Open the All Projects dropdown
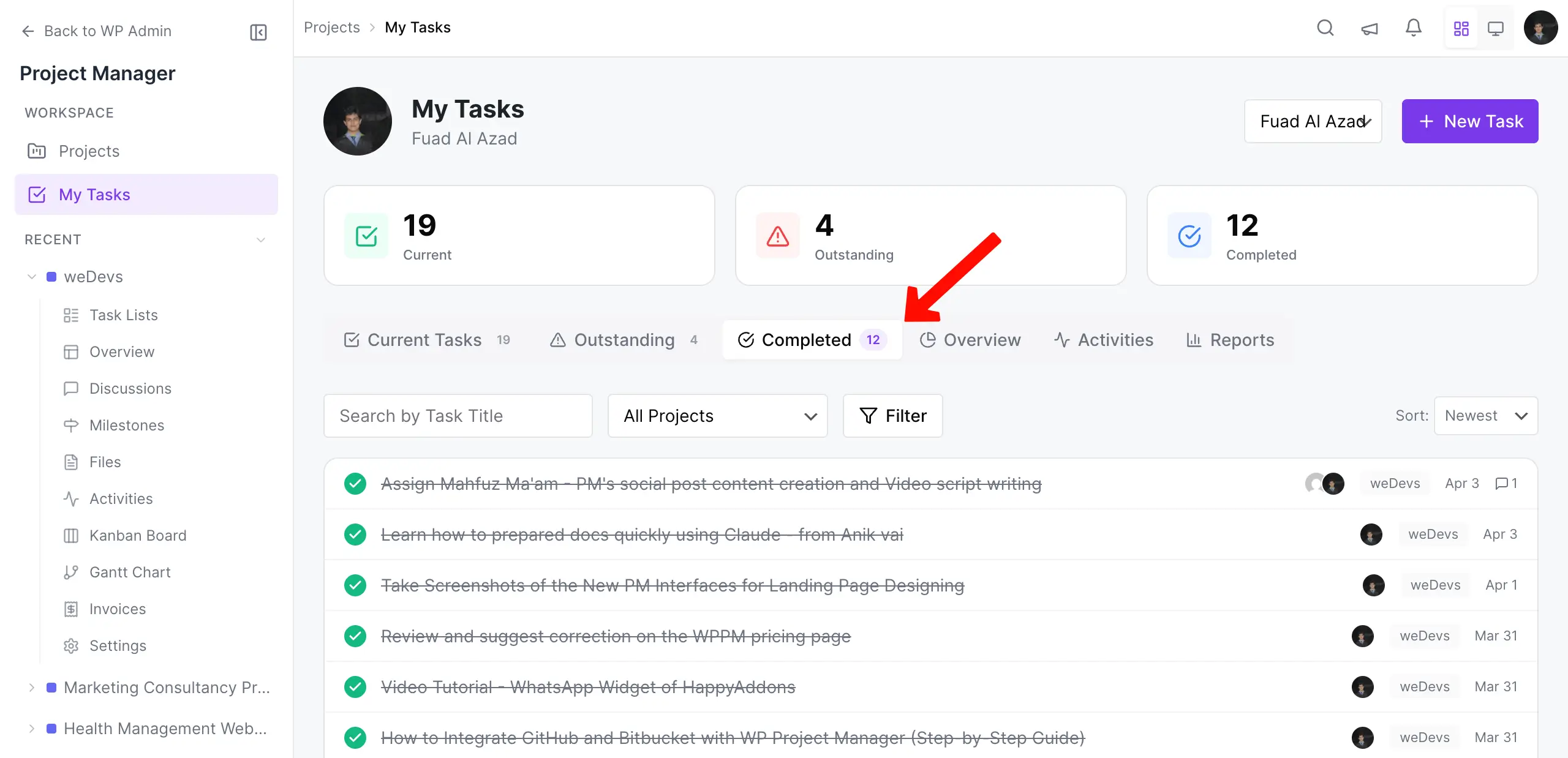Image resolution: width=1568 pixels, height=758 pixels. click(717, 416)
